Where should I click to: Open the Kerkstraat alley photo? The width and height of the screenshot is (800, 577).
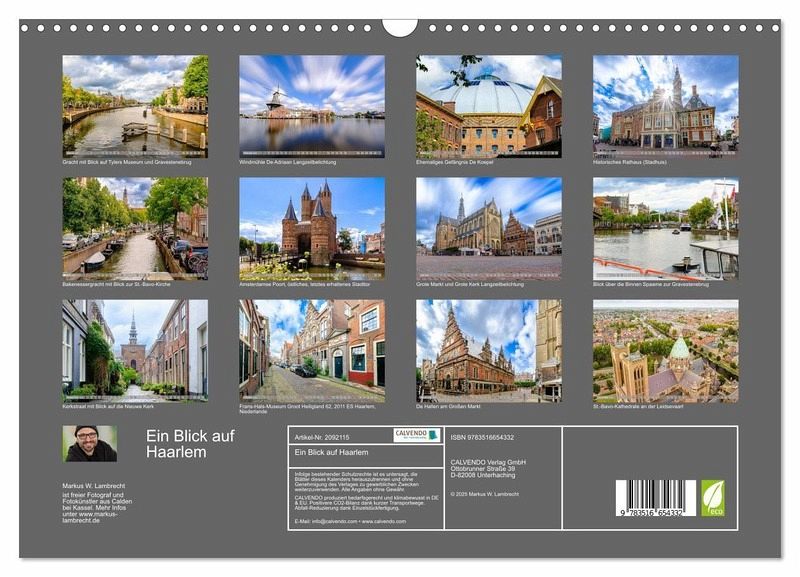(x=135, y=351)
